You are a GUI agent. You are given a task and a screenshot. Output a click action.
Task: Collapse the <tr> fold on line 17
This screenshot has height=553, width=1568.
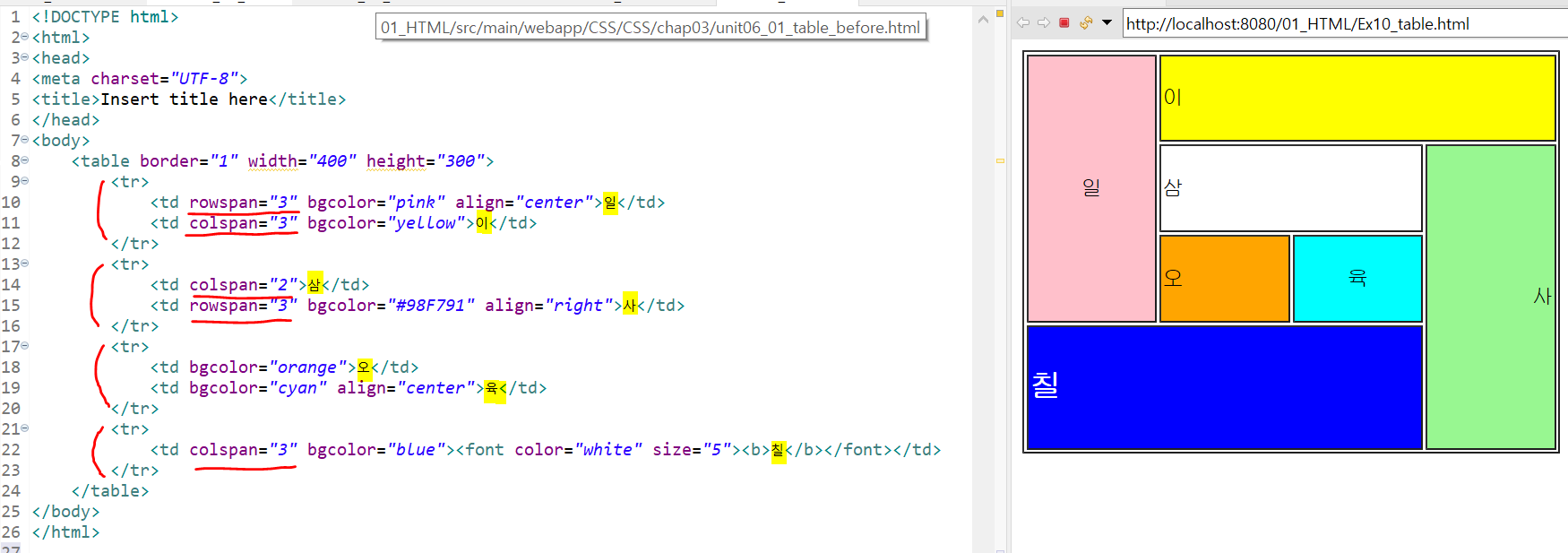click(x=25, y=346)
